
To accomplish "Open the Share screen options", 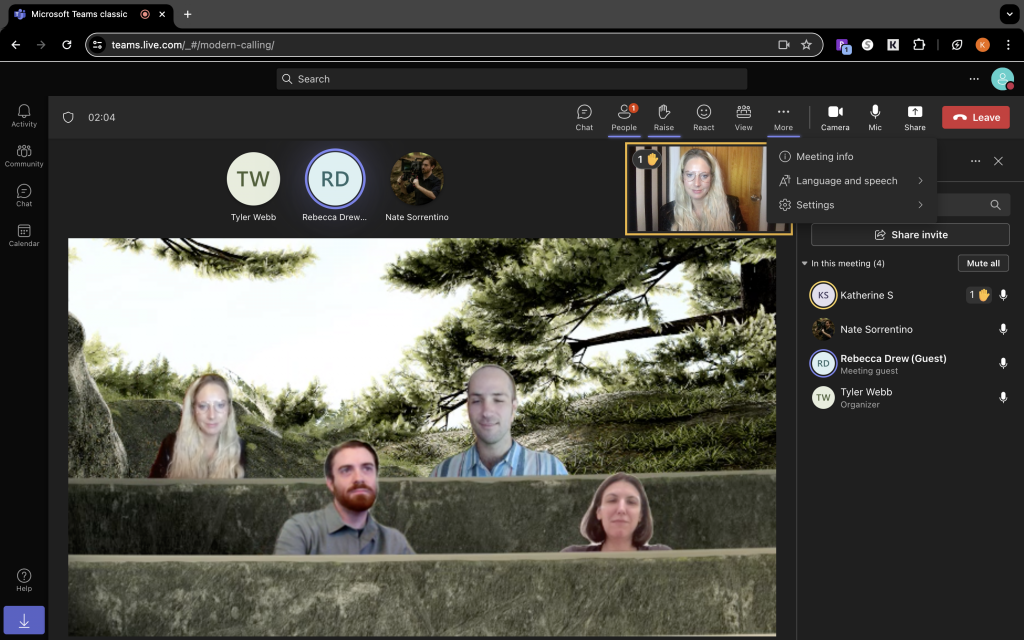I will 915,117.
